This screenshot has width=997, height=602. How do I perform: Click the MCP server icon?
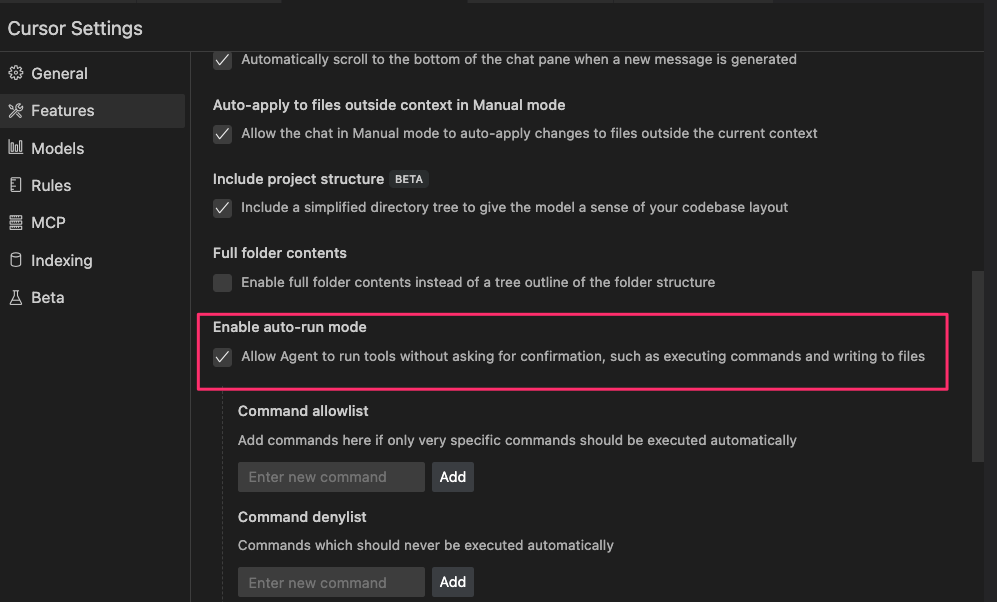(15, 222)
